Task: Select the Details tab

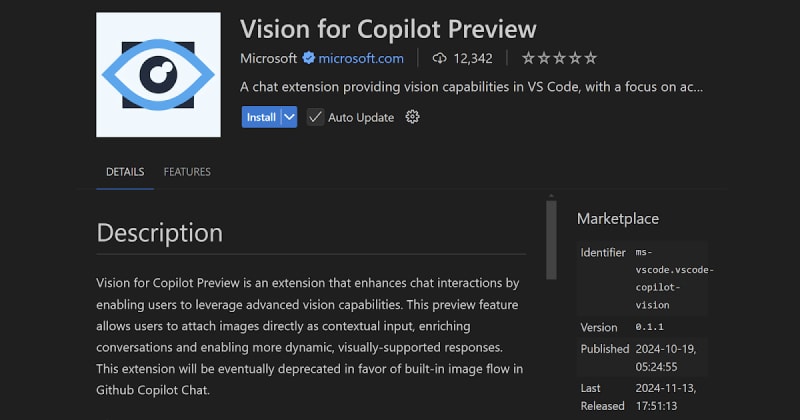Action: coord(125,172)
